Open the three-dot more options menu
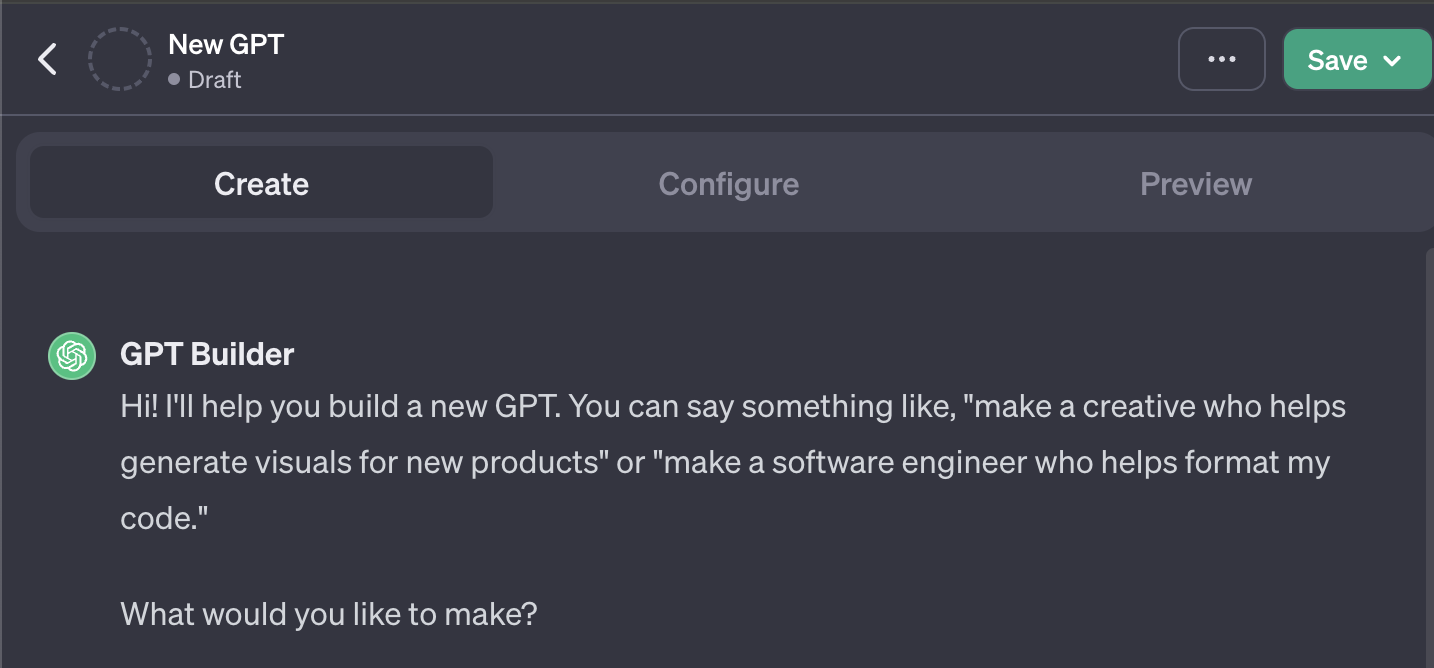 (x=1221, y=60)
